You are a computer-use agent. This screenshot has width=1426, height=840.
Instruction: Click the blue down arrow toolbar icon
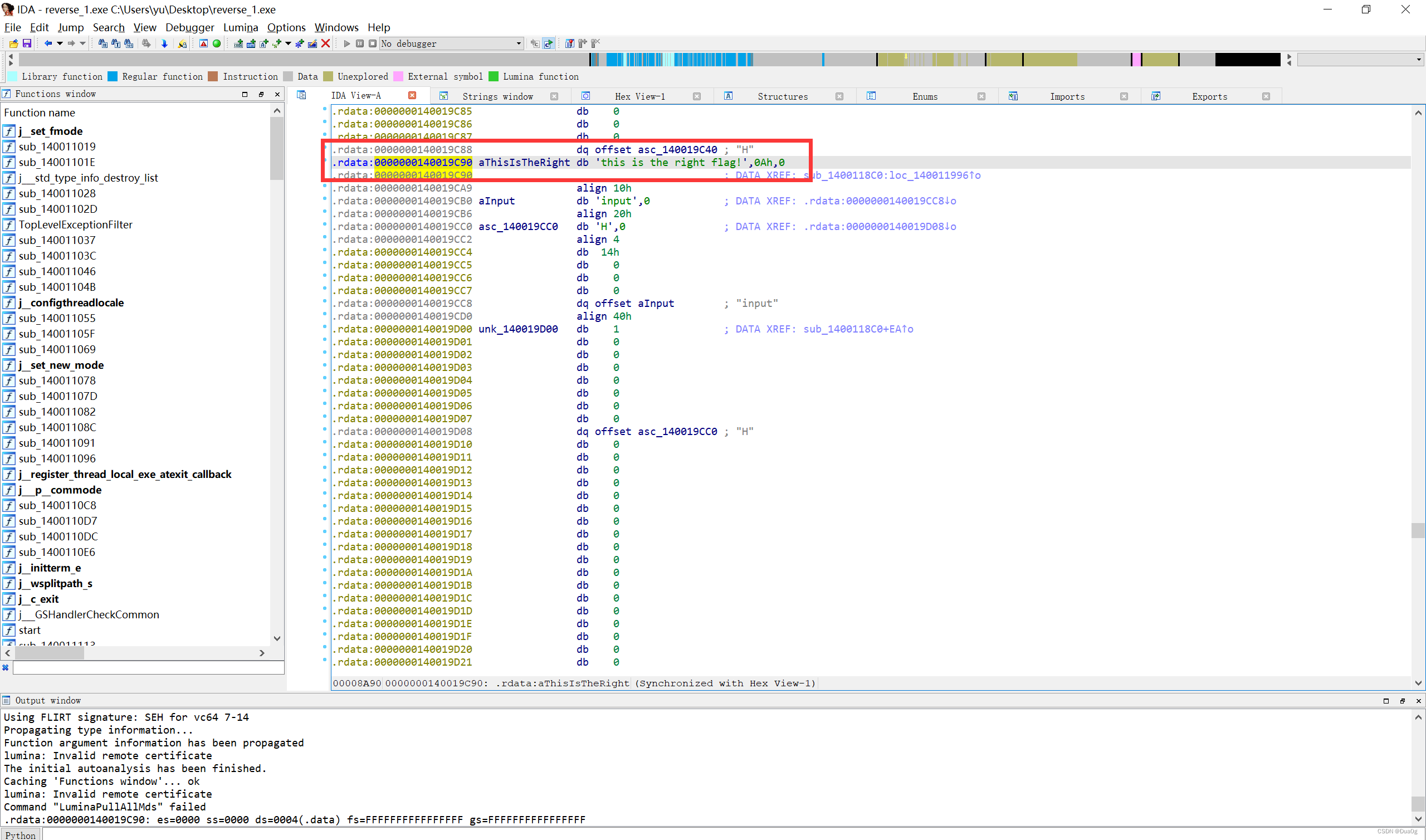click(x=165, y=43)
